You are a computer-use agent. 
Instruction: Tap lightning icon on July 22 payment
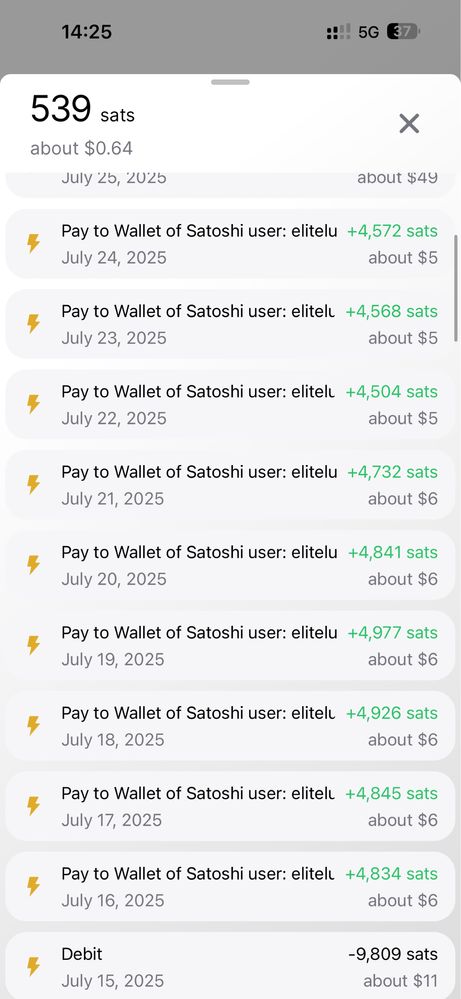[33, 404]
